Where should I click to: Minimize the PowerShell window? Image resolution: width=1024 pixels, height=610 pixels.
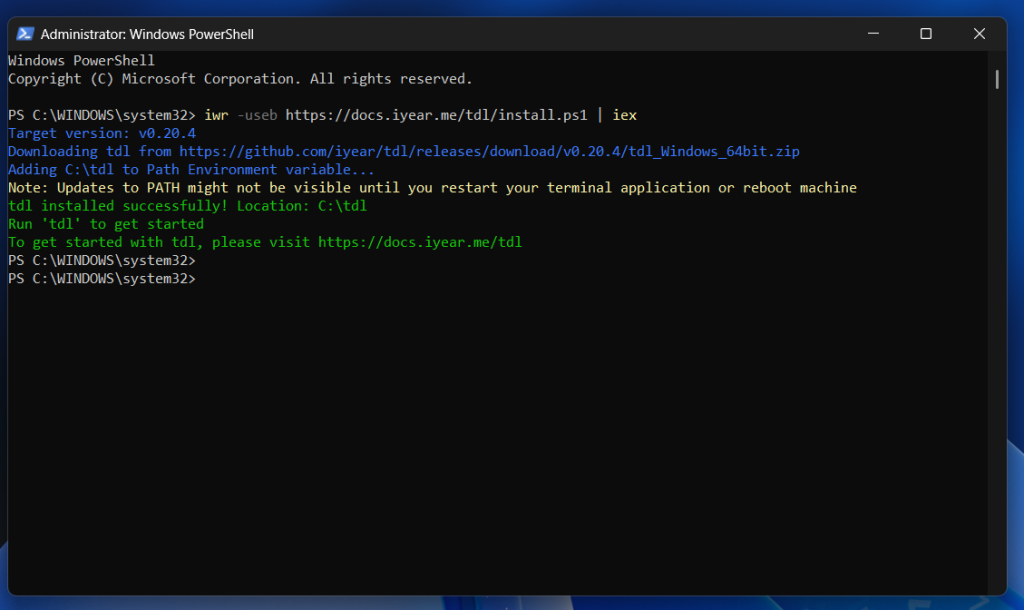873,33
